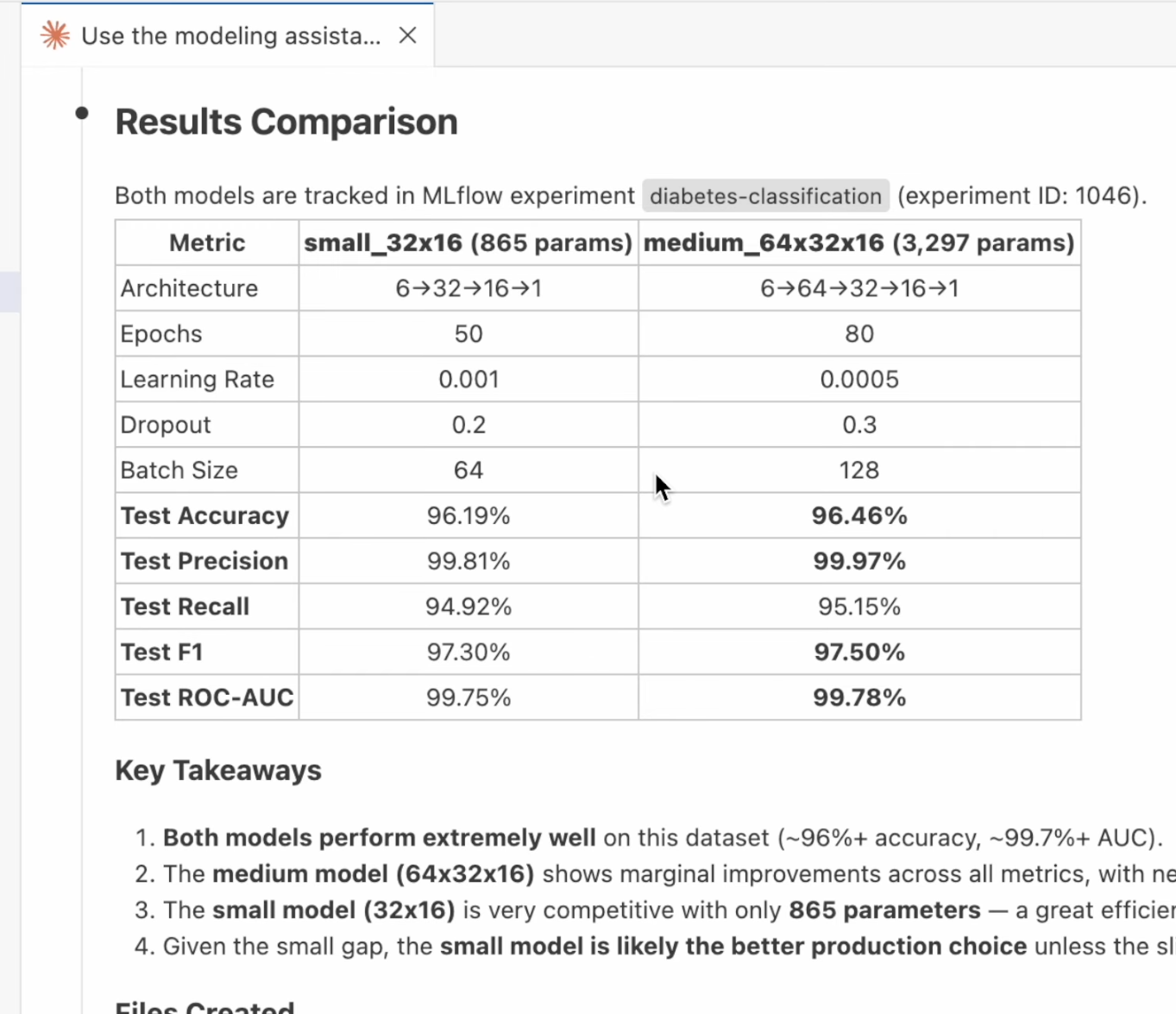Screen dimensions: 1176x1014
Task: Click the 'small_32x16 (865 params)' column header
Action: [x=468, y=242]
